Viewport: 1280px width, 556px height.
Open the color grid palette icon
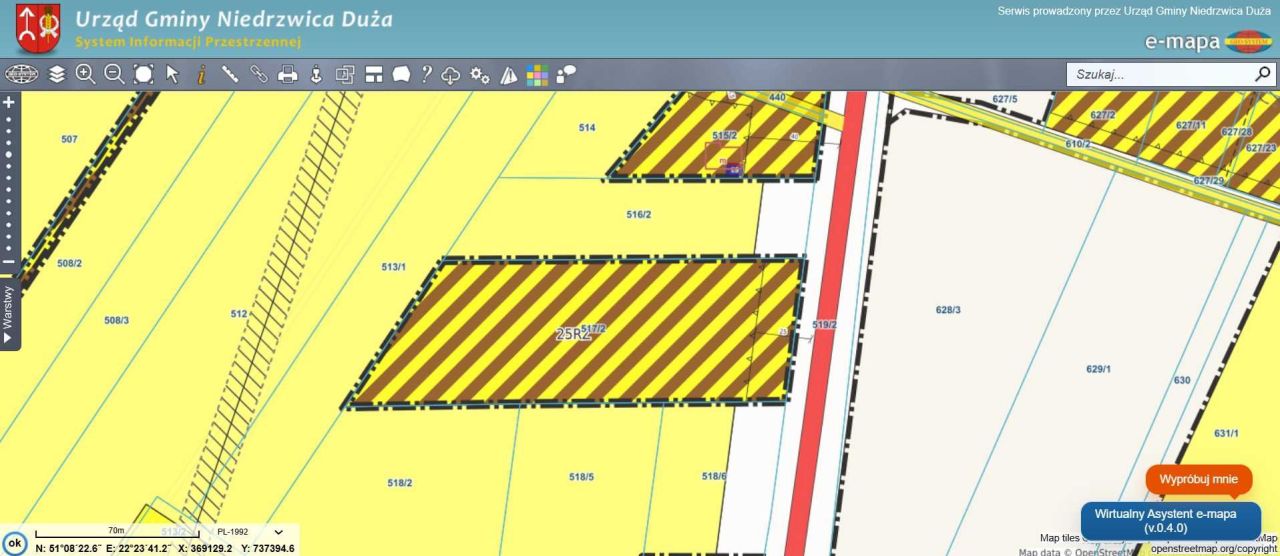(538, 74)
